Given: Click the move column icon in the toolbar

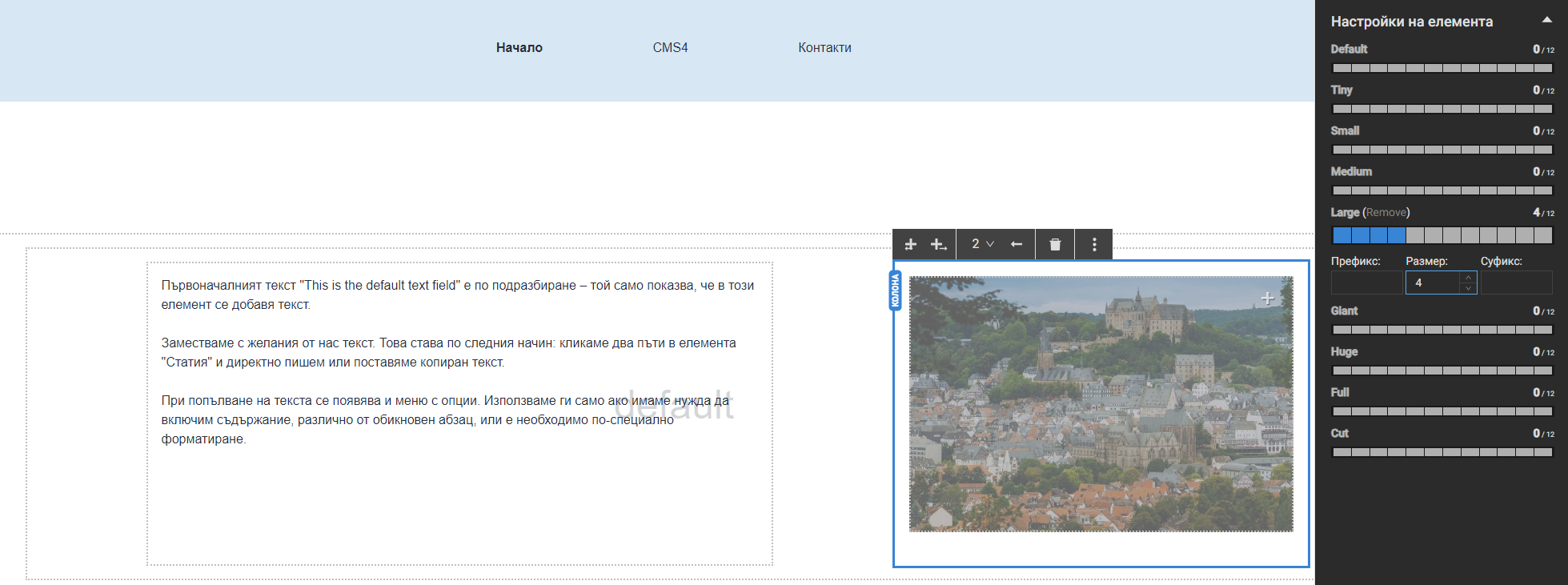Looking at the screenshot, I should 910,245.
